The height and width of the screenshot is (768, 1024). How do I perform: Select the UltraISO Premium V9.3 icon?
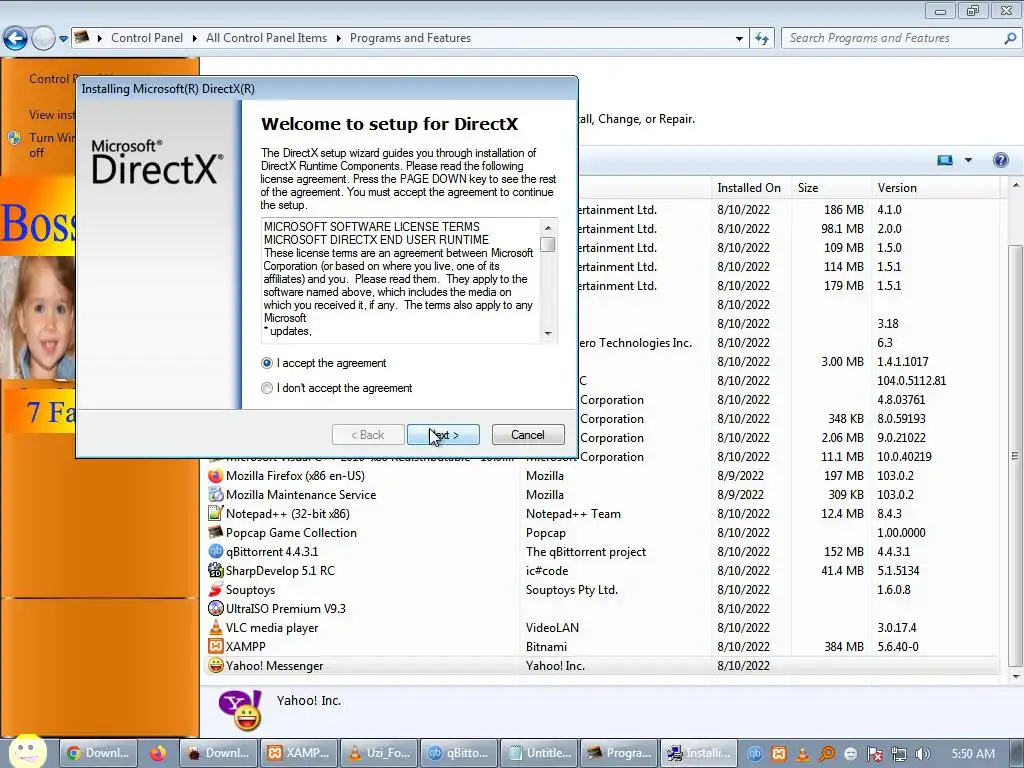216,608
